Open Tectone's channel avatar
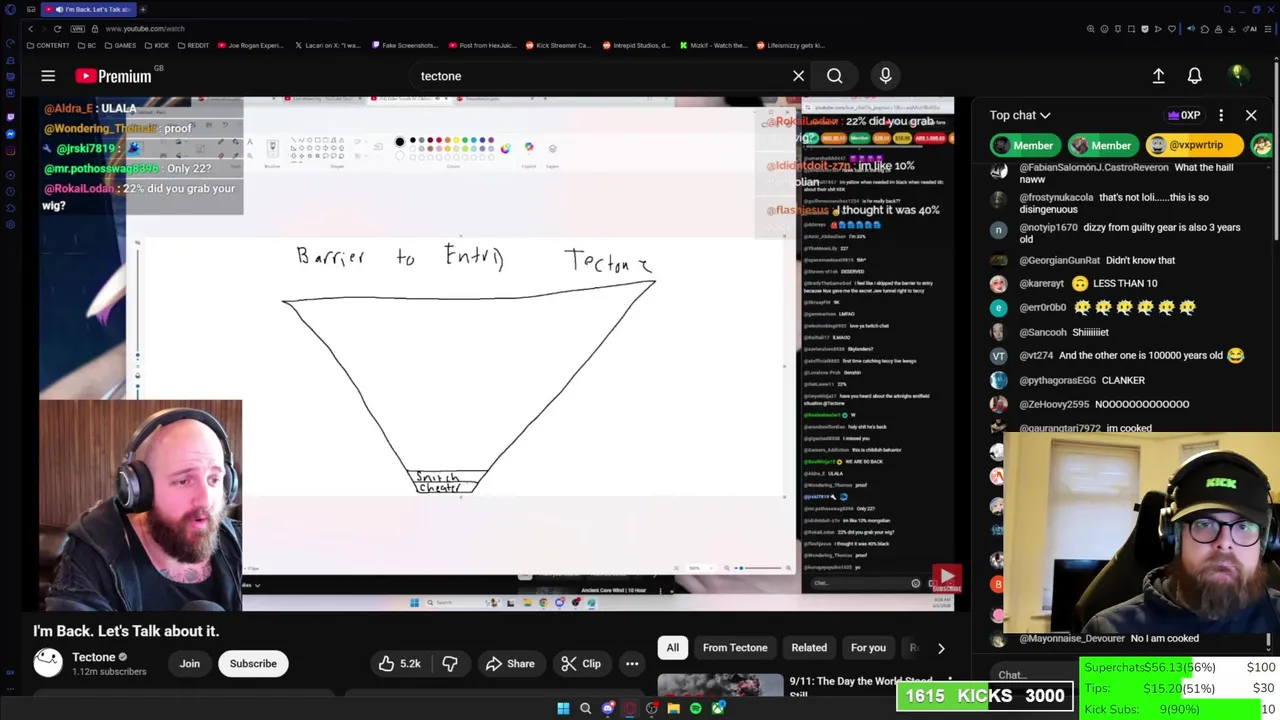 [x=48, y=663]
